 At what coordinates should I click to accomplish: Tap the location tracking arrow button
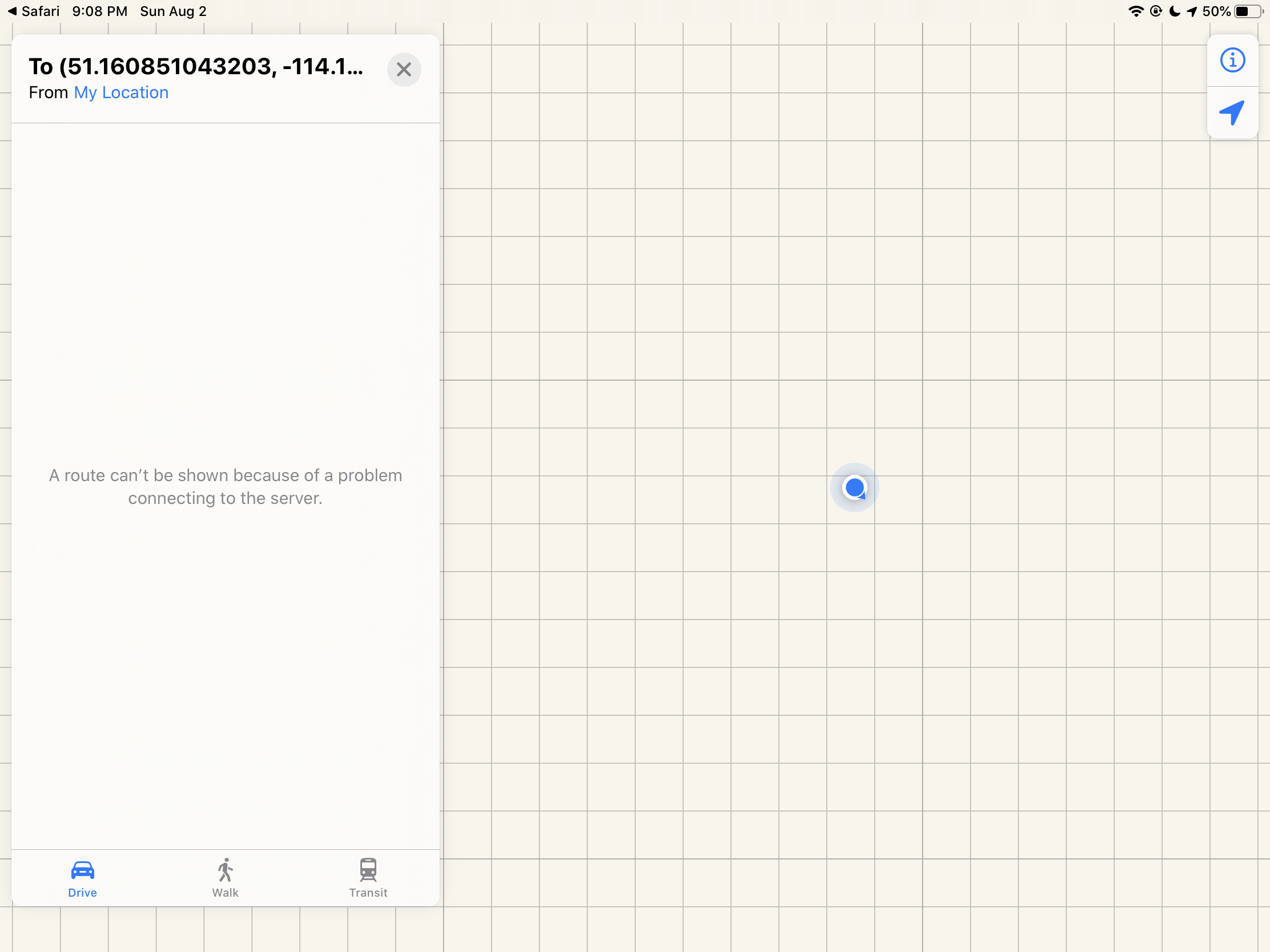click(1232, 112)
